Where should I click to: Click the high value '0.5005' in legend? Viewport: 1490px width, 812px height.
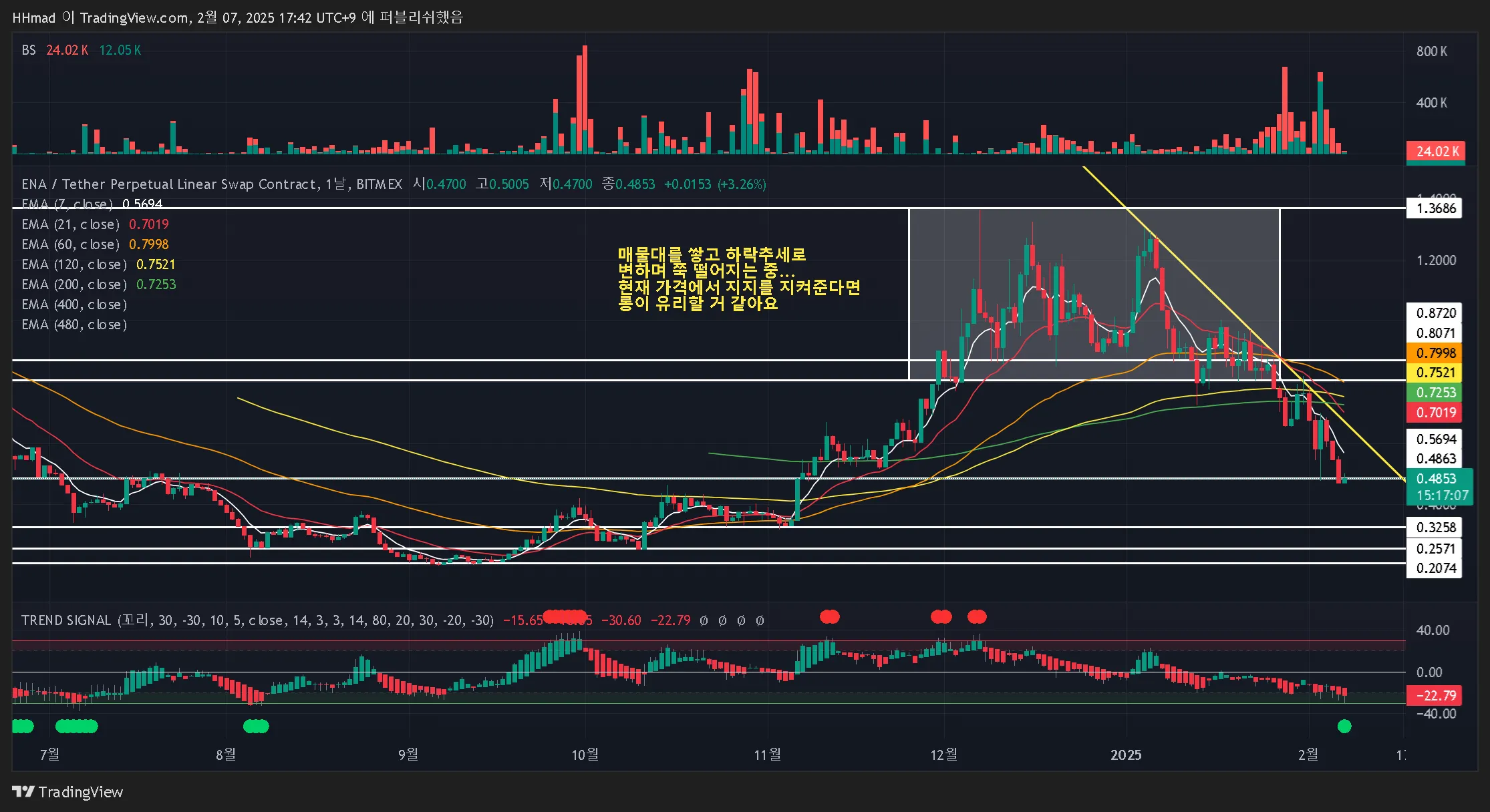508,184
